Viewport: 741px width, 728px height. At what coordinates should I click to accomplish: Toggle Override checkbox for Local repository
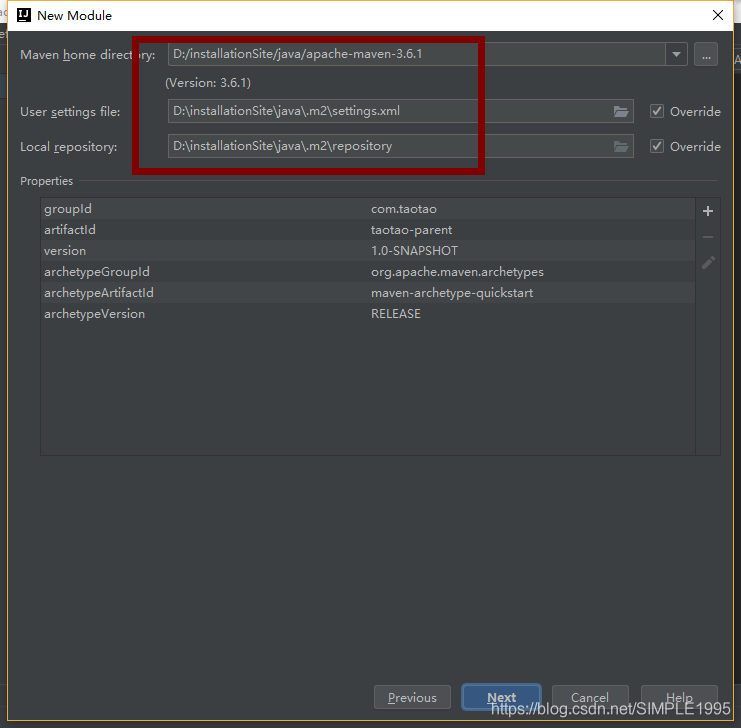click(657, 147)
